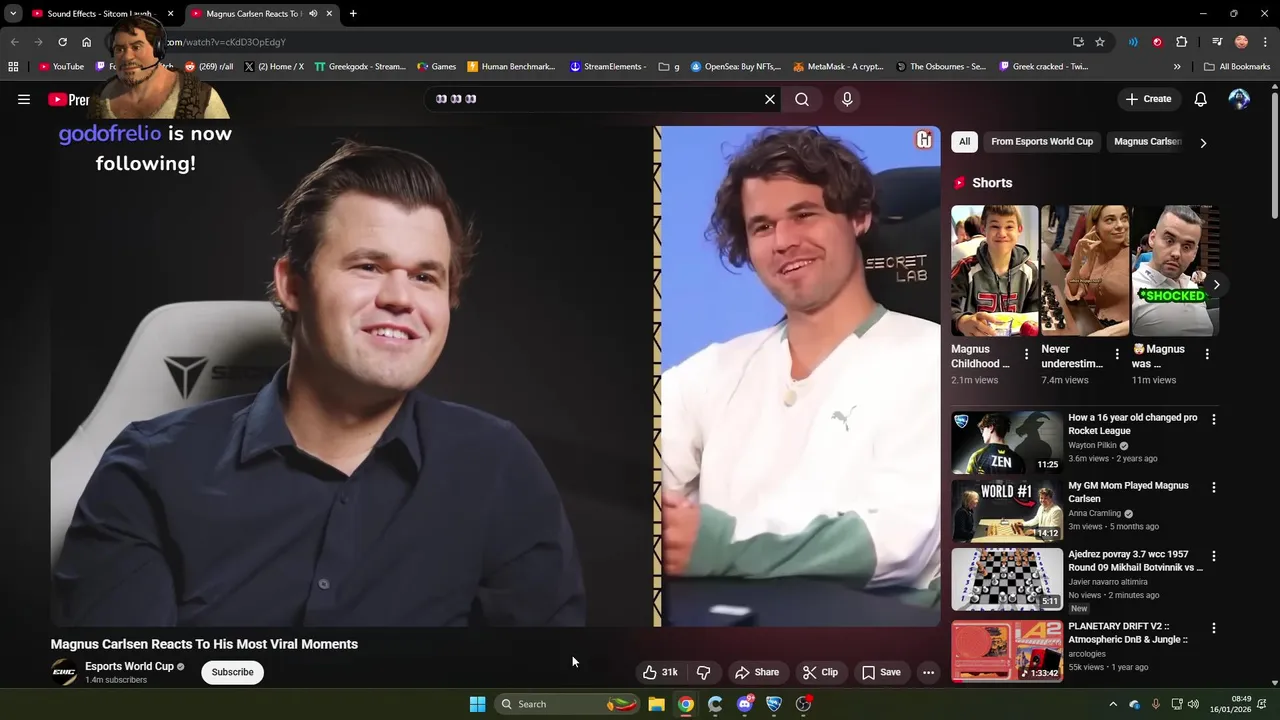Open options for GM Mom video
Image resolution: width=1280 pixels, height=720 pixels.
pyautogui.click(x=1214, y=487)
